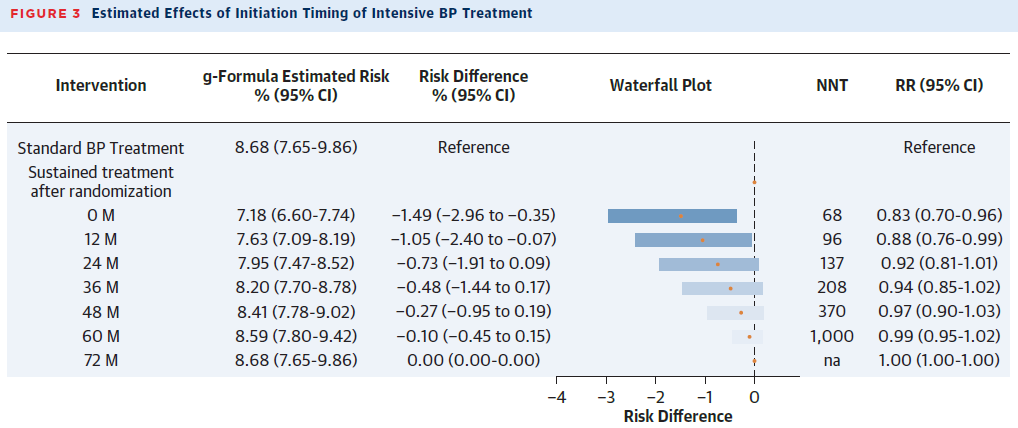Click the orange point in the 72 M row
Viewport: 1018px width, 428px height.
754,361
